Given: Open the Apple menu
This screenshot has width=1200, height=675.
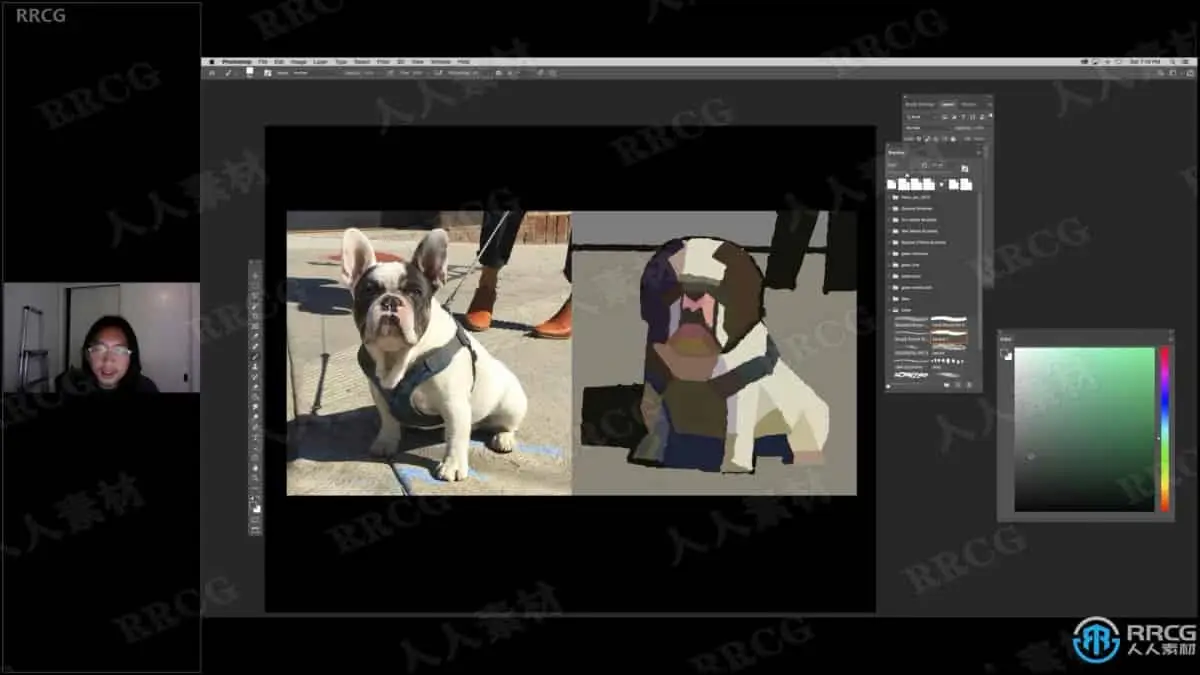Looking at the screenshot, I should click(x=211, y=62).
